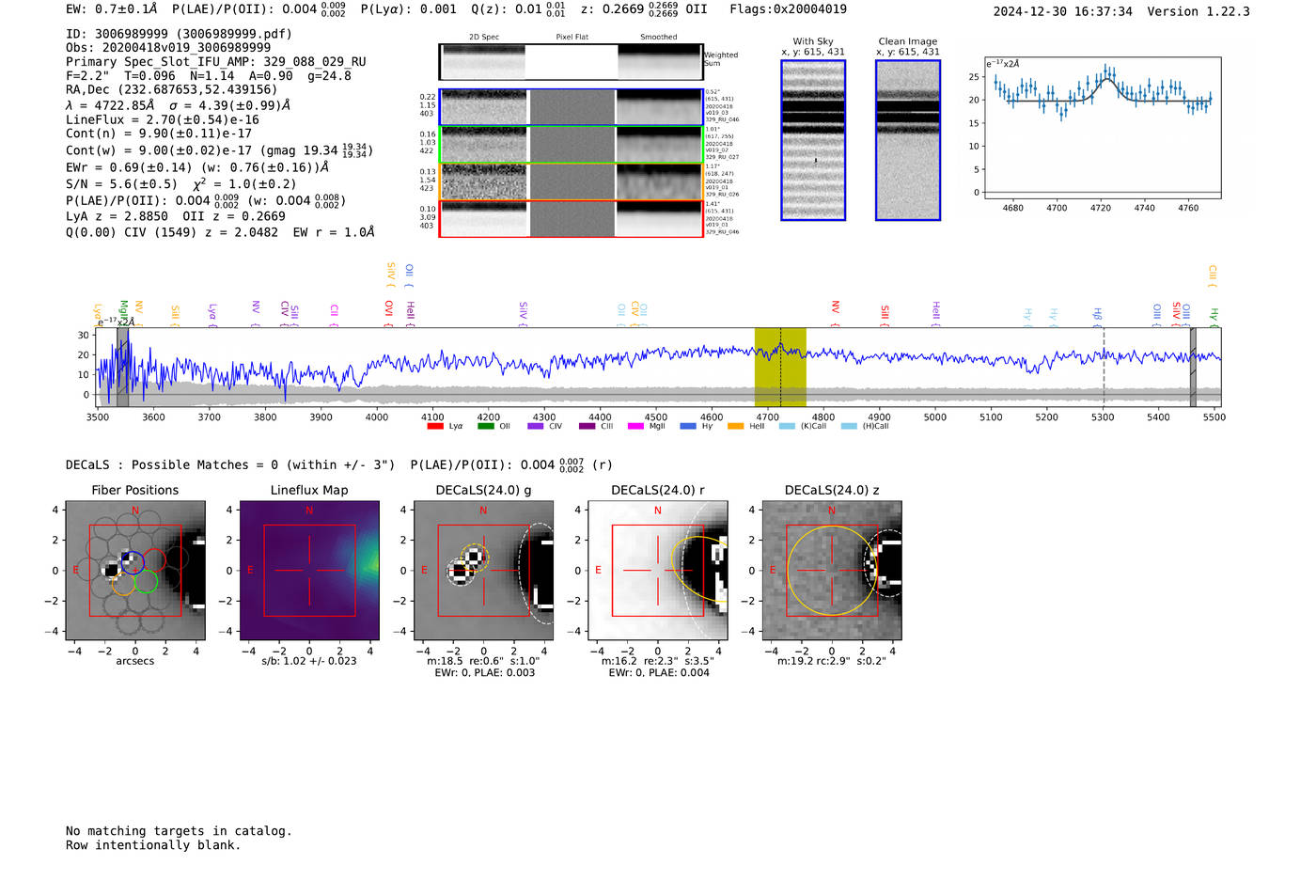Click the EWr = 0.69 line
The height and width of the screenshot is (896, 1316).
pos(197,167)
